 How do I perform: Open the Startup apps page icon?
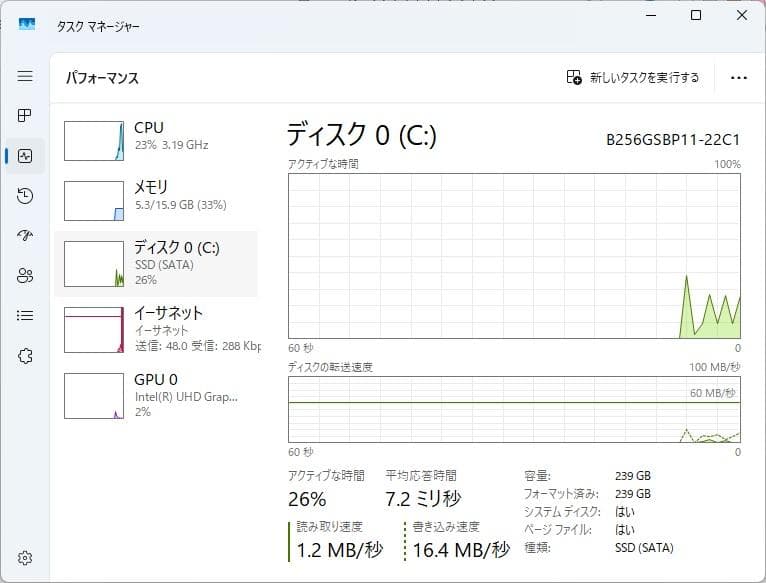pos(25,236)
